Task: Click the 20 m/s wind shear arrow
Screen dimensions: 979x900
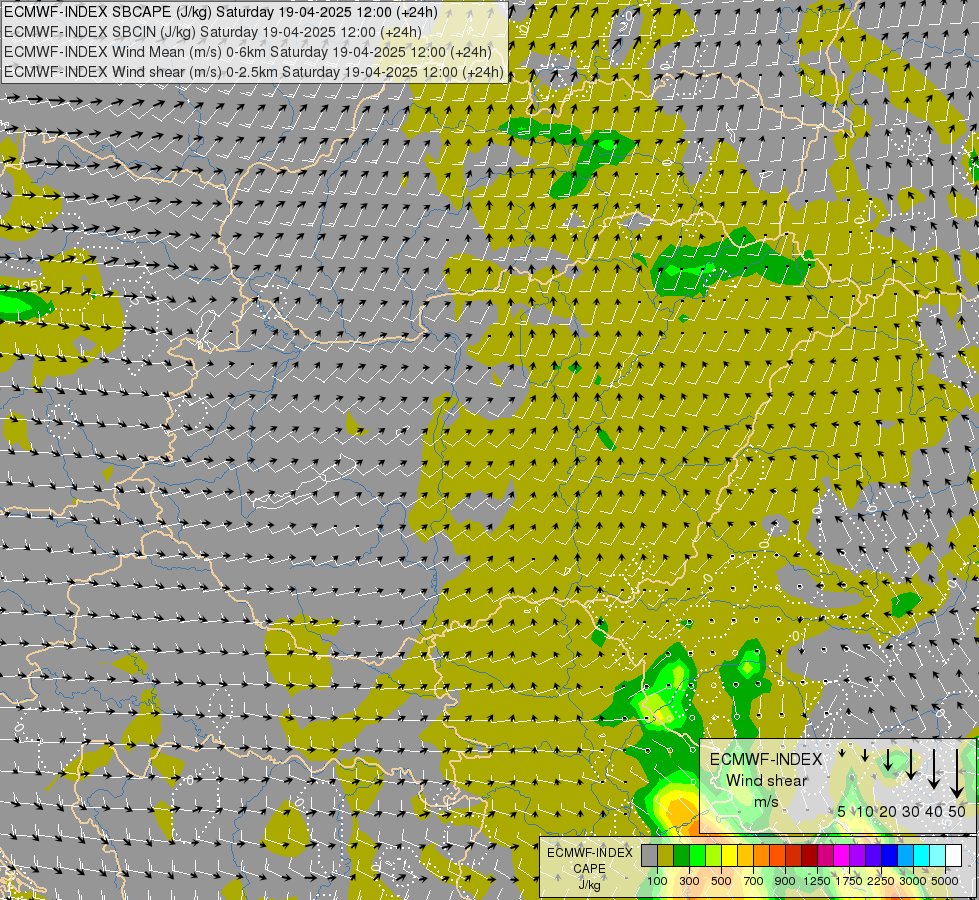Action: click(x=888, y=759)
